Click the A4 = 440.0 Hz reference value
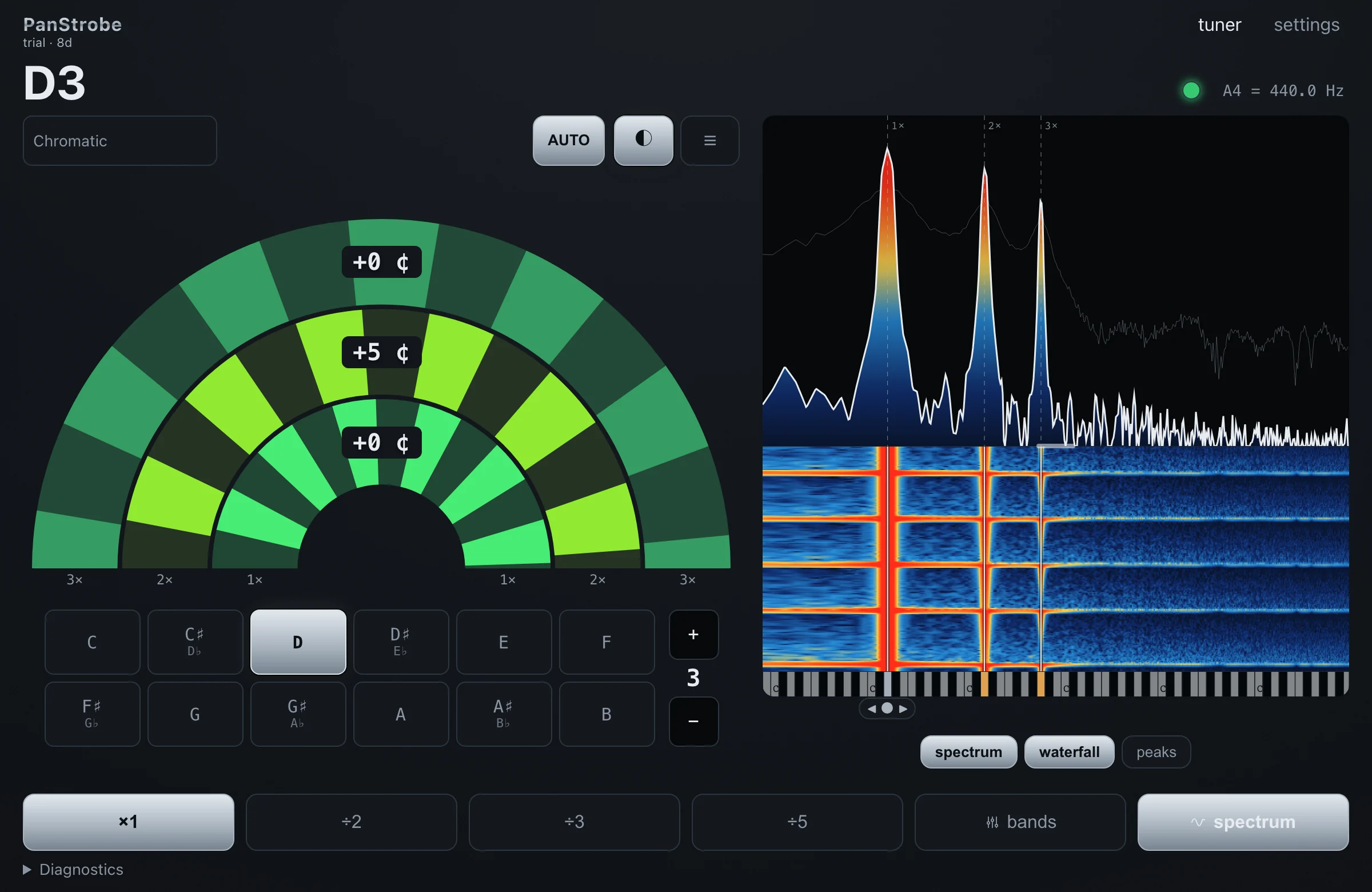The width and height of the screenshot is (1372, 892). 1283,90
